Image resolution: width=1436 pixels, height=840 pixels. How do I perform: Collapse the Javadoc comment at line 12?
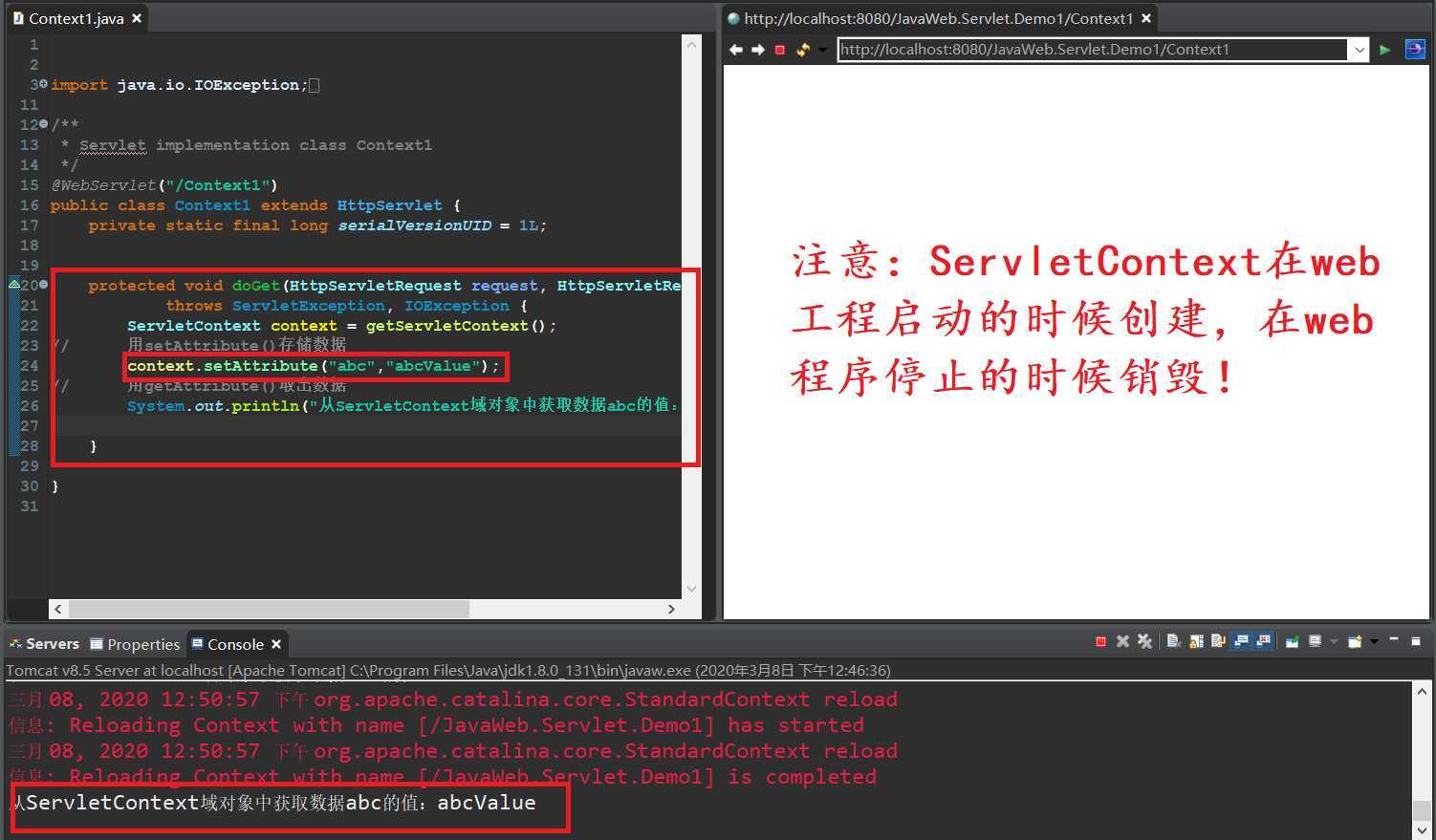[x=43, y=124]
